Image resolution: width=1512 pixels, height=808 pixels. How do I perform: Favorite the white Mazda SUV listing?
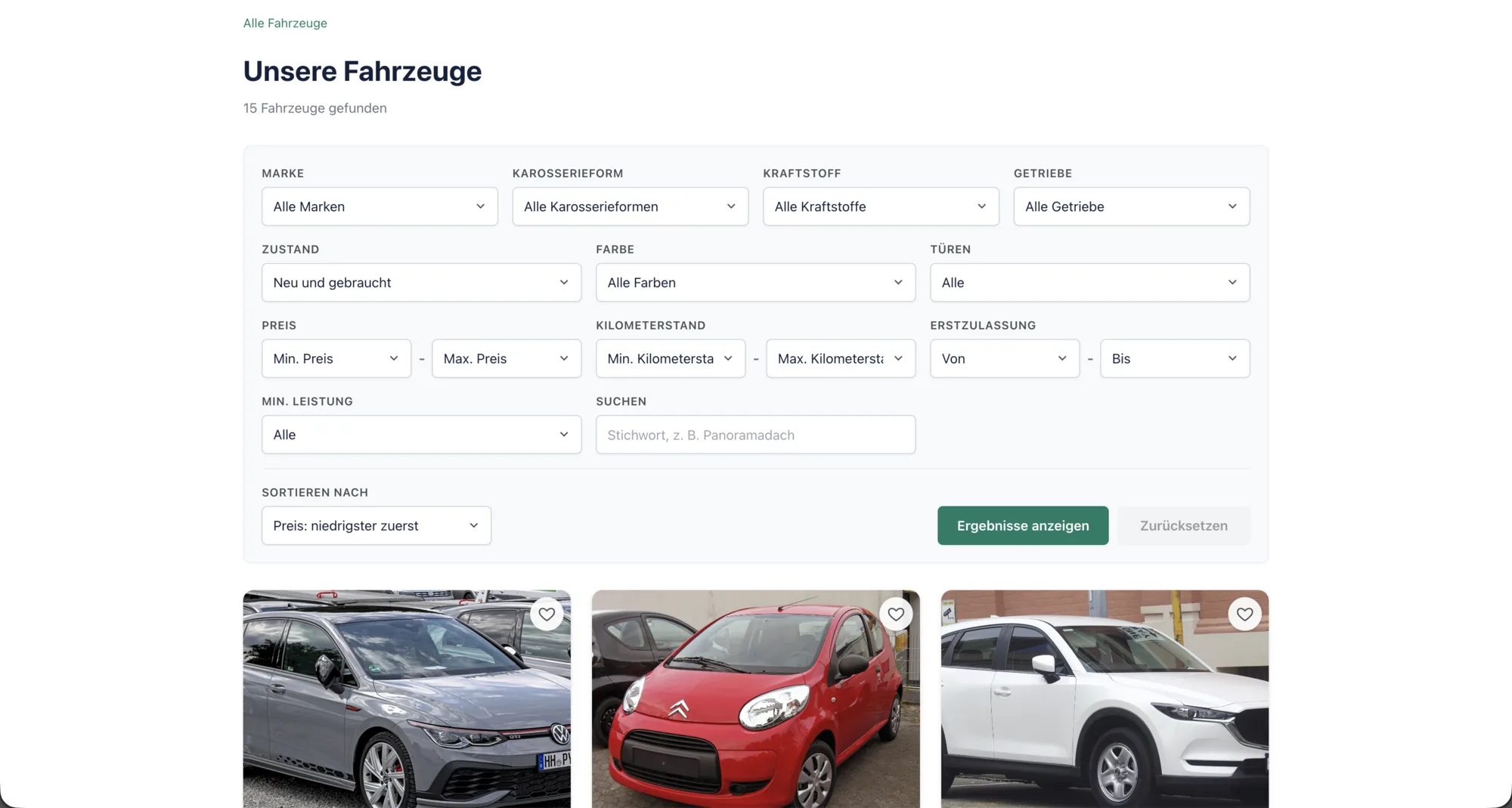pyautogui.click(x=1244, y=615)
